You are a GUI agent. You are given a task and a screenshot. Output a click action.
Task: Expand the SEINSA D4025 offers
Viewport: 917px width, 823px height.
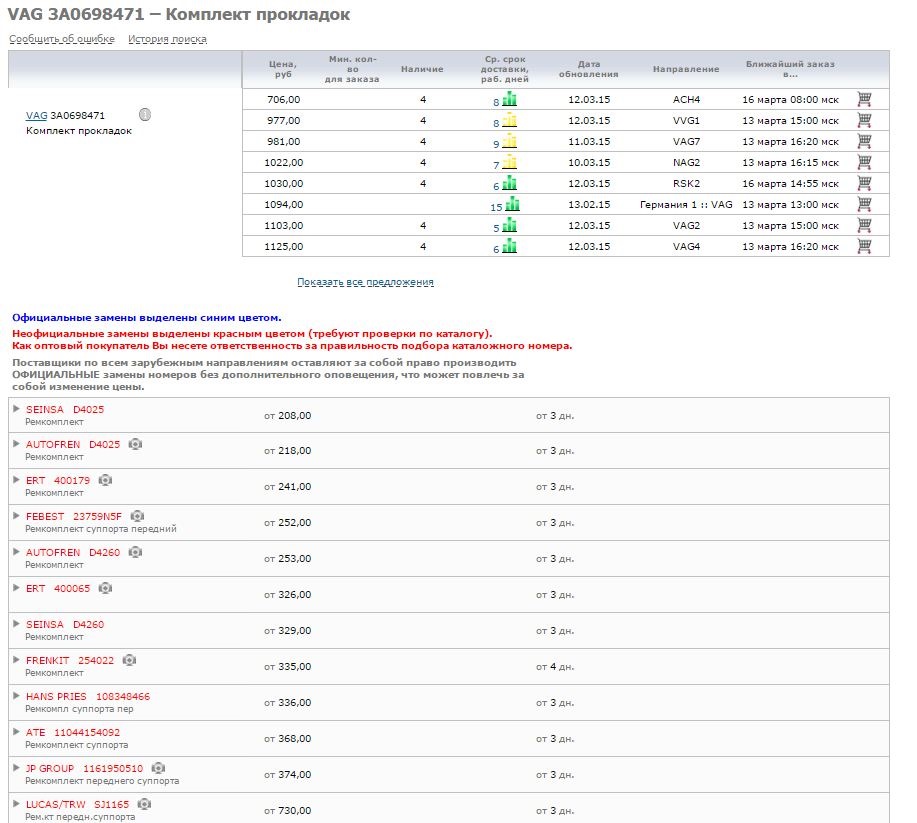click(15, 408)
